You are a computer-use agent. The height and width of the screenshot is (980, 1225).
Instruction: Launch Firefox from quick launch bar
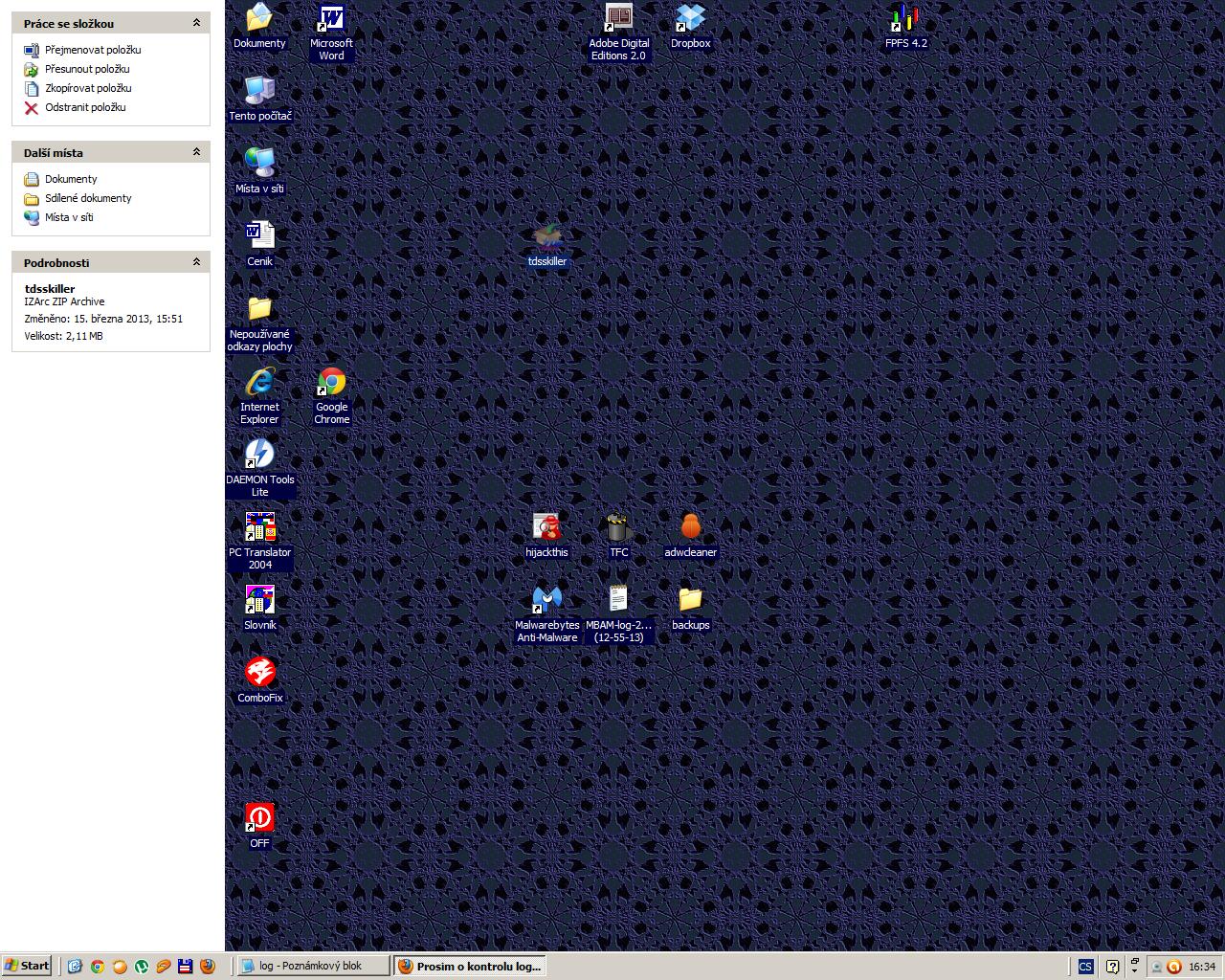(x=208, y=967)
